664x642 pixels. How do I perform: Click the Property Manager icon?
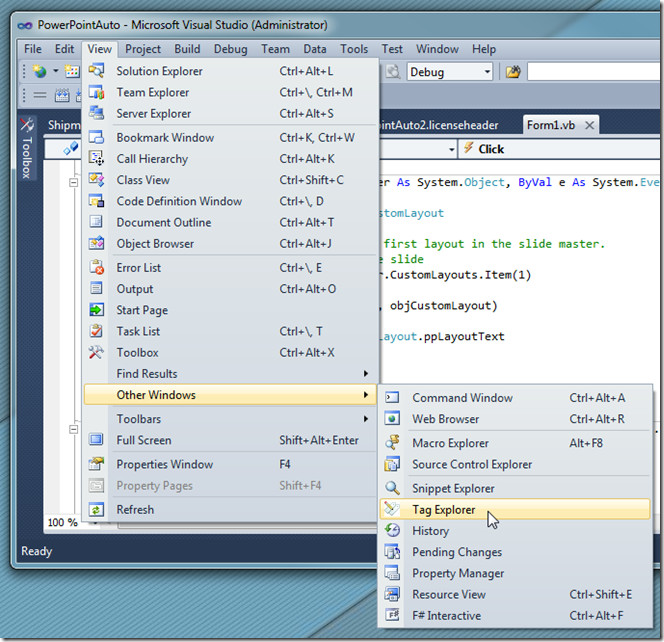(392, 573)
